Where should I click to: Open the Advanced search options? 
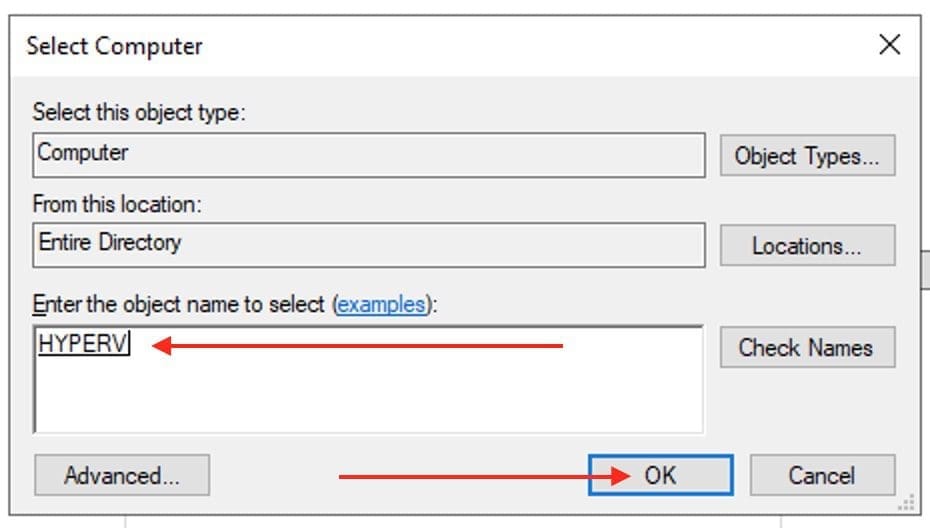pyautogui.click(x=122, y=475)
